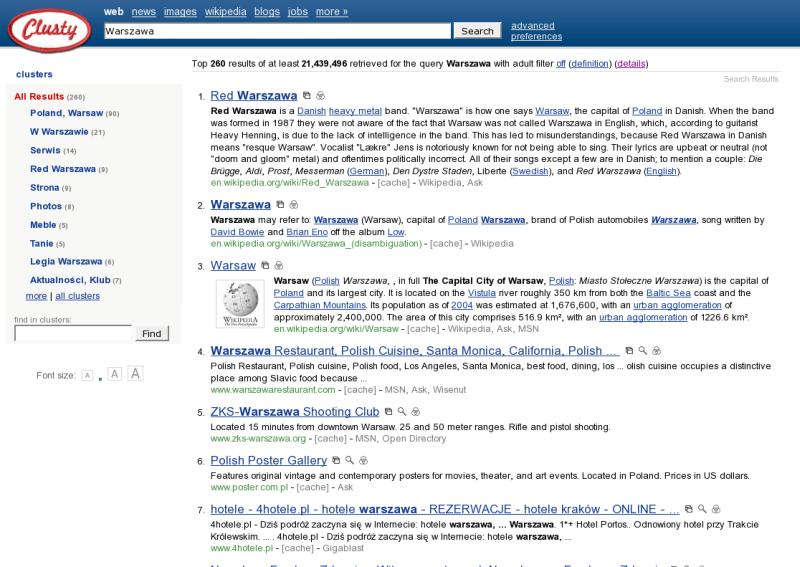Show Warsaw result in clusters icon

(279, 265)
